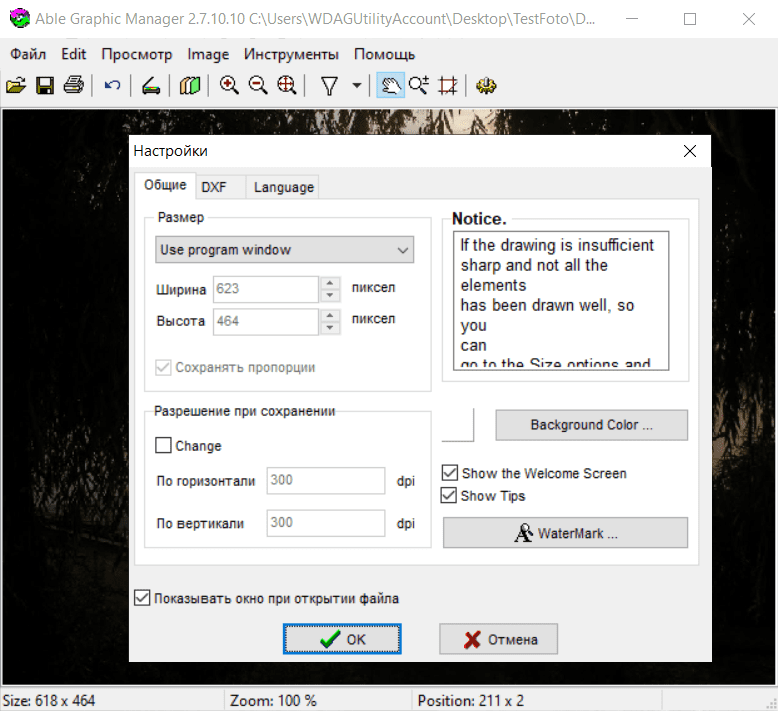The height and width of the screenshot is (711, 778).
Task: Close the Настройки dialog
Action: pyautogui.click(x=690, y=151)
